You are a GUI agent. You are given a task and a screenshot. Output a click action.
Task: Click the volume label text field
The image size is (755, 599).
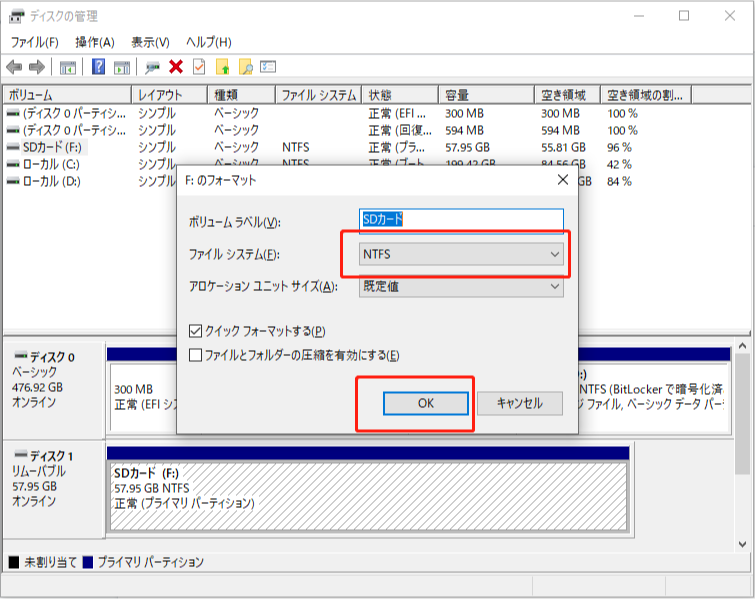461,220
